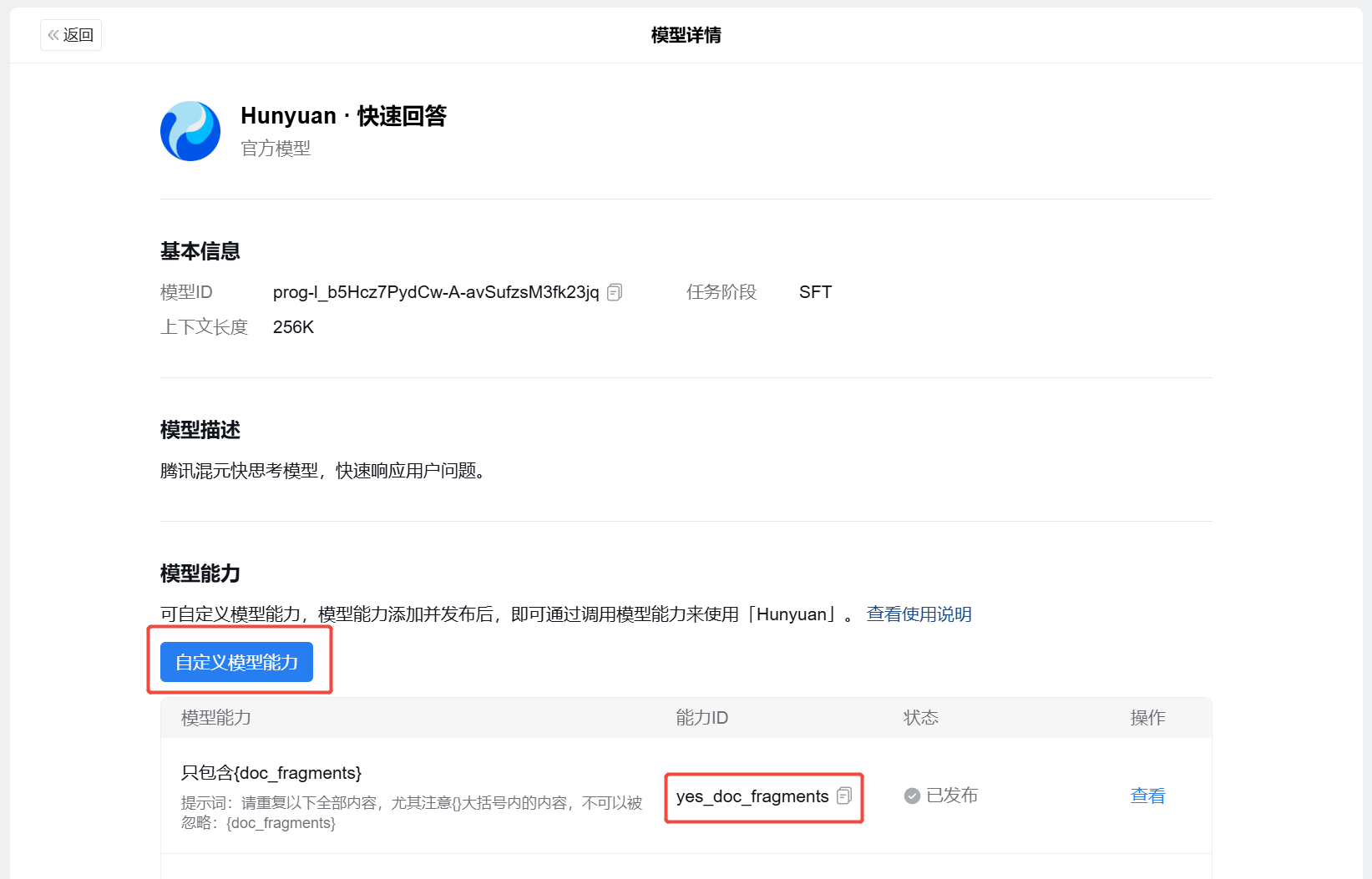1372x879 pixels.
Task: Click the 模型描述 section heading
Action: click(x=200, y=430)
